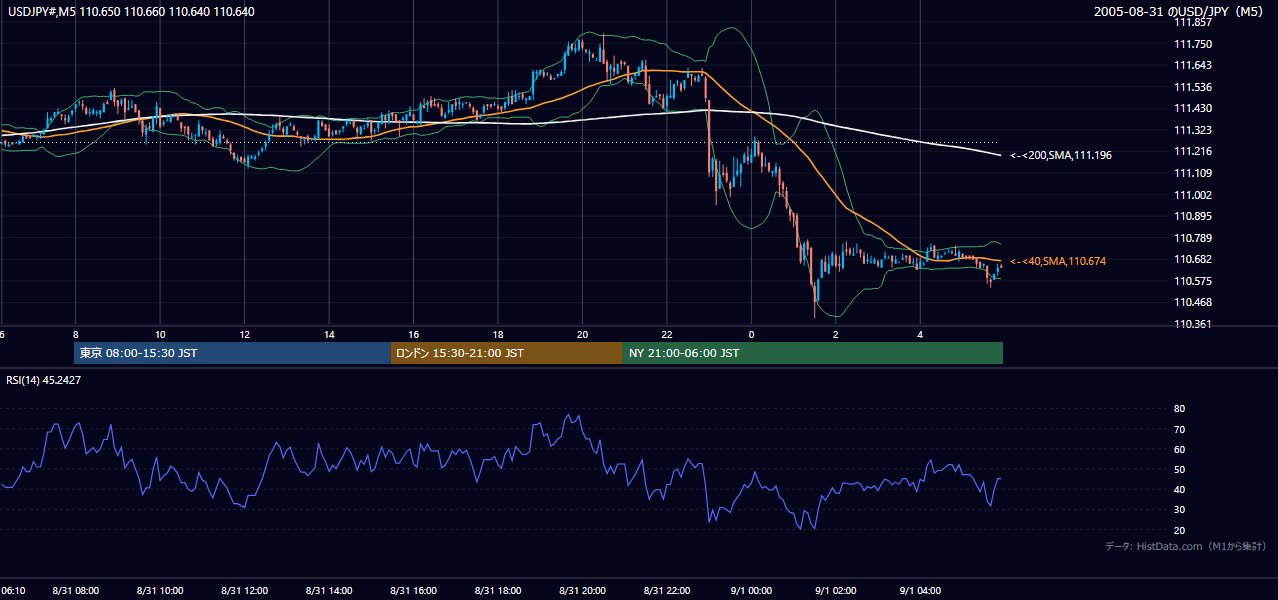Click the 8/31 18:00 time axis label
1278x600 pixels.
tap(499, 590)
